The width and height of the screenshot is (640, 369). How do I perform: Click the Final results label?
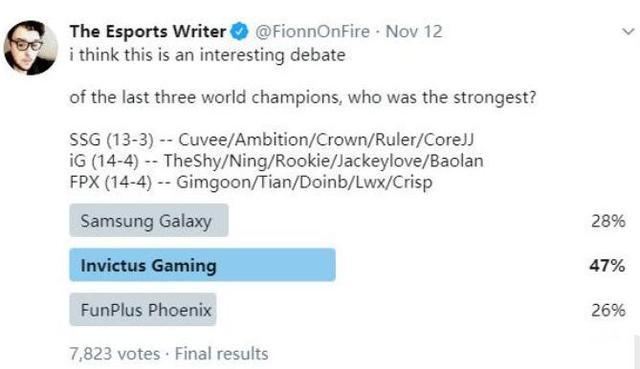(222, 353)
